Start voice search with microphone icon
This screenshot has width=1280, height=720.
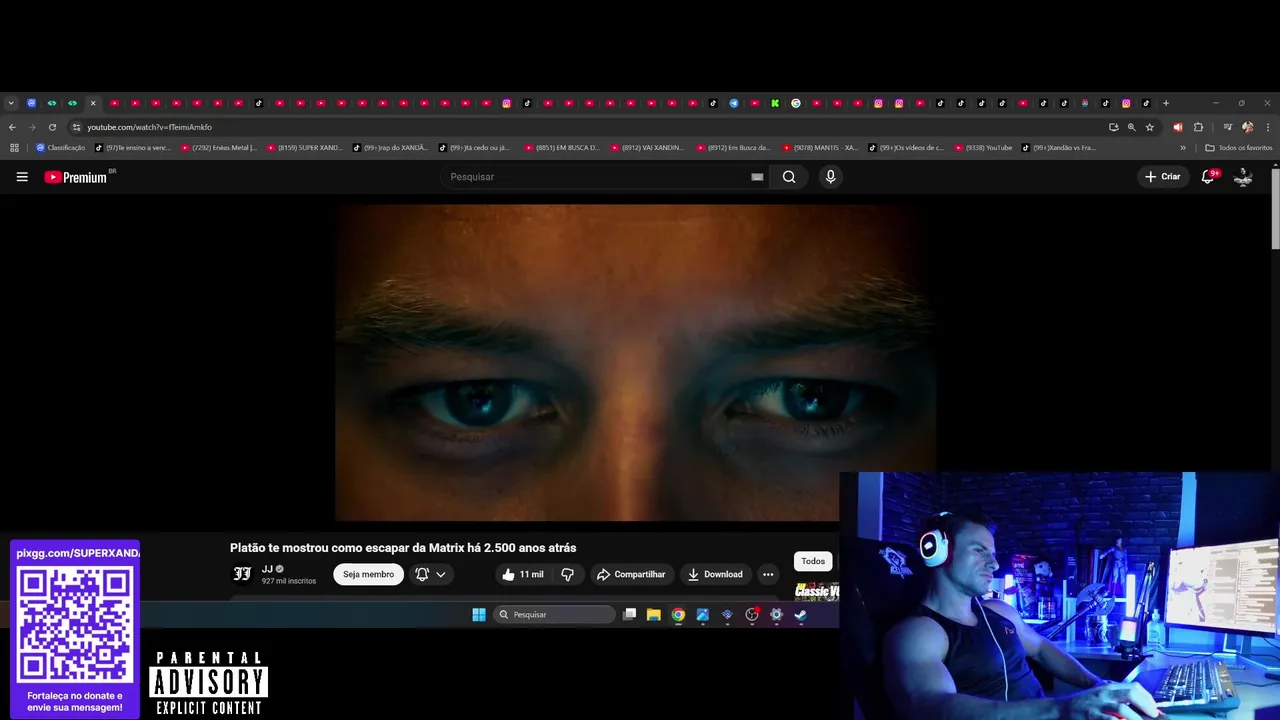(x=830, y=177)
